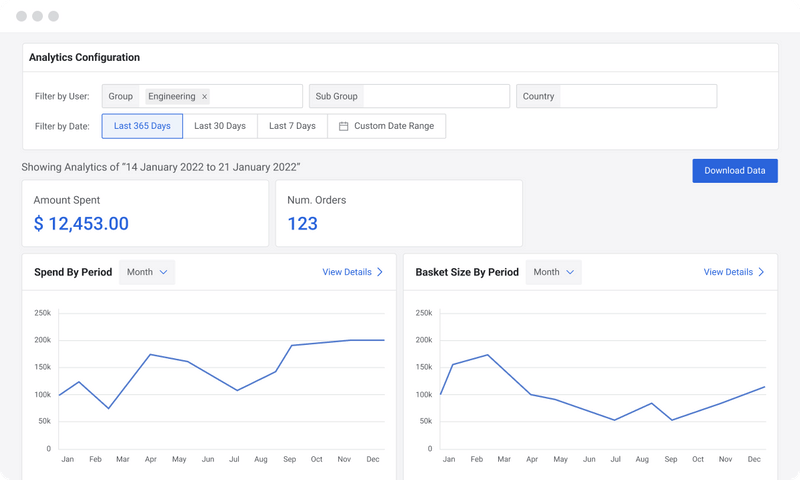Click the Amount Spent summary card

tap(145, 213)
